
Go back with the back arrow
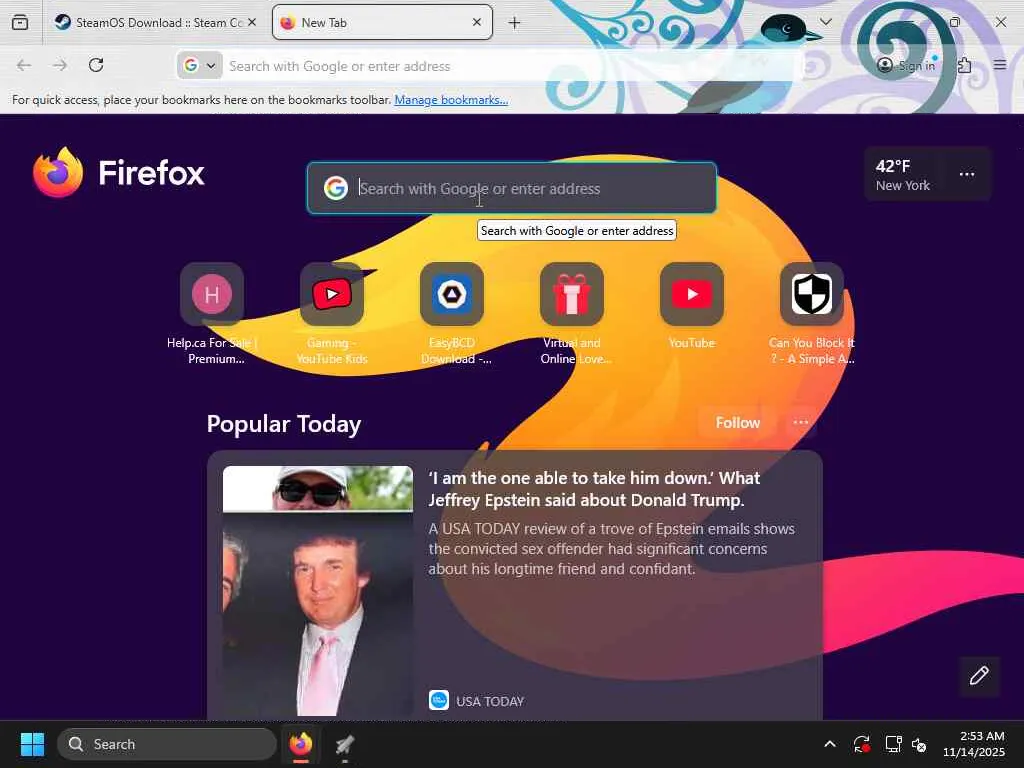coord(24,65)
